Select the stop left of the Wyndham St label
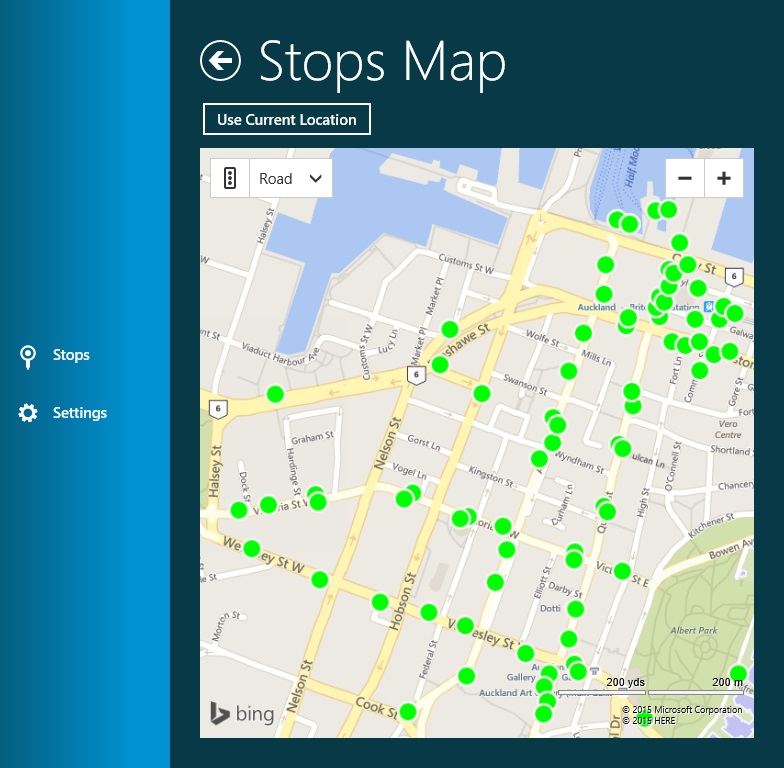784x768 pixels. point(539,458)
